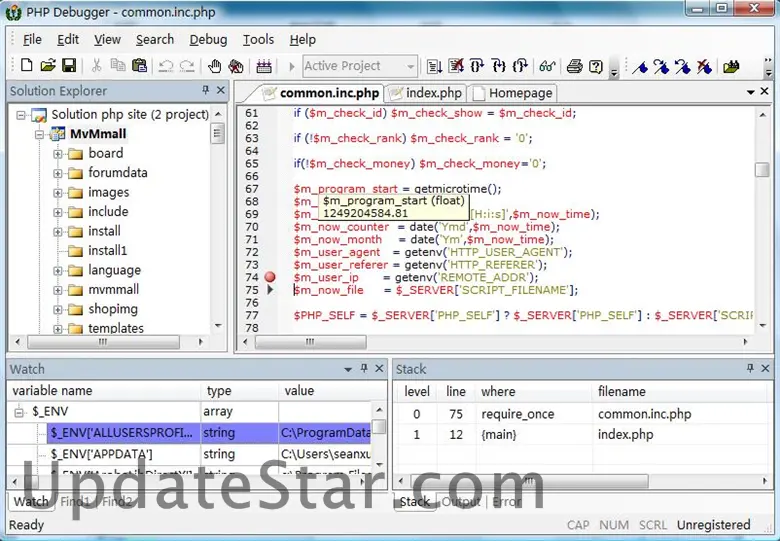Click the Print printer icon

tap(575, 66)
